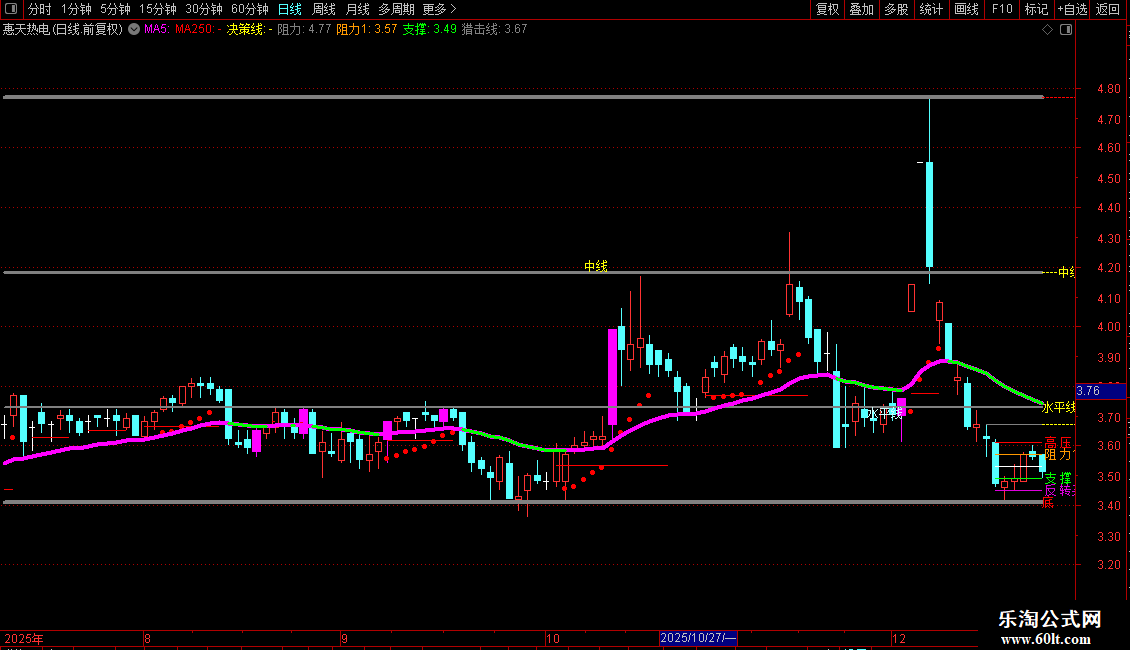
Task: Open the 多周期 multi-period view
Action: point(396,9)
